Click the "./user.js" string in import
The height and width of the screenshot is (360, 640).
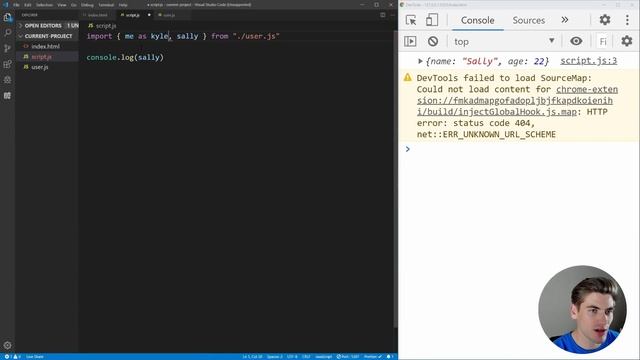pos(256,36)
